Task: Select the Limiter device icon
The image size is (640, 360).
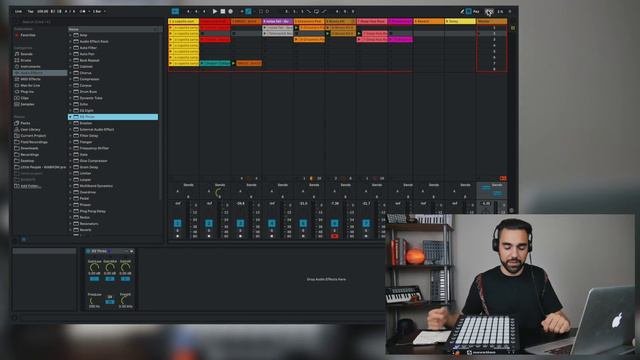Action: tap(76, 173)
